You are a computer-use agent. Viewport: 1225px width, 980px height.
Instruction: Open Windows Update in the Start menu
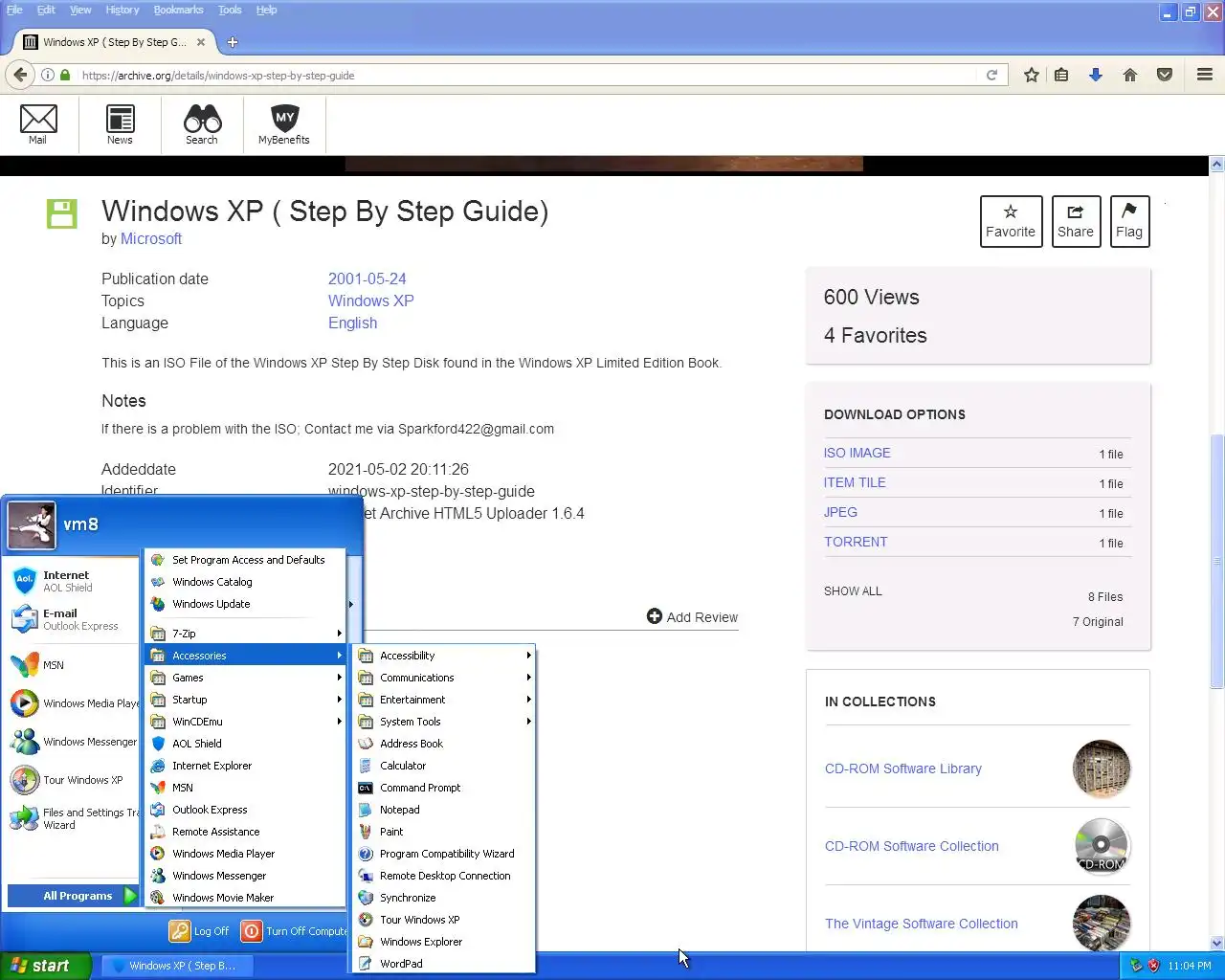click(246, 604)
